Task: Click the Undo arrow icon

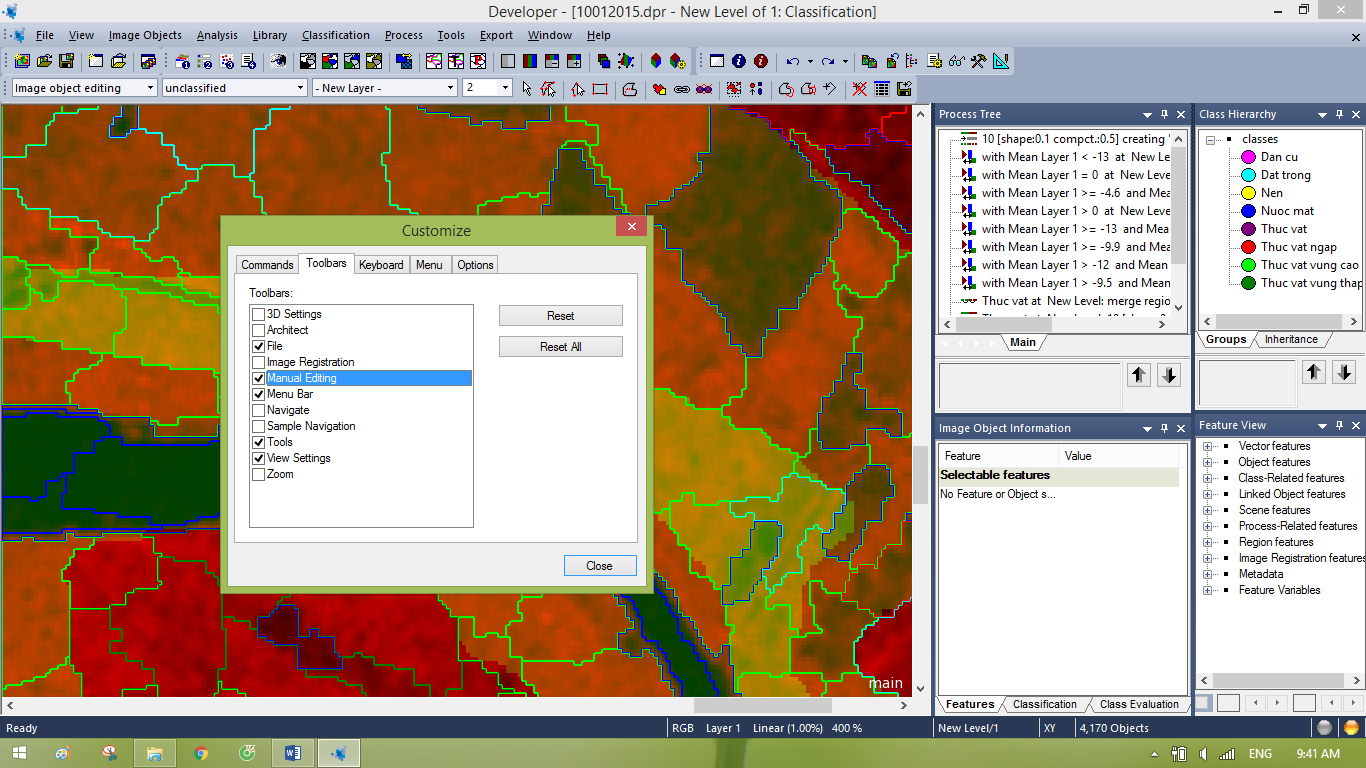Action: [792, 61]
